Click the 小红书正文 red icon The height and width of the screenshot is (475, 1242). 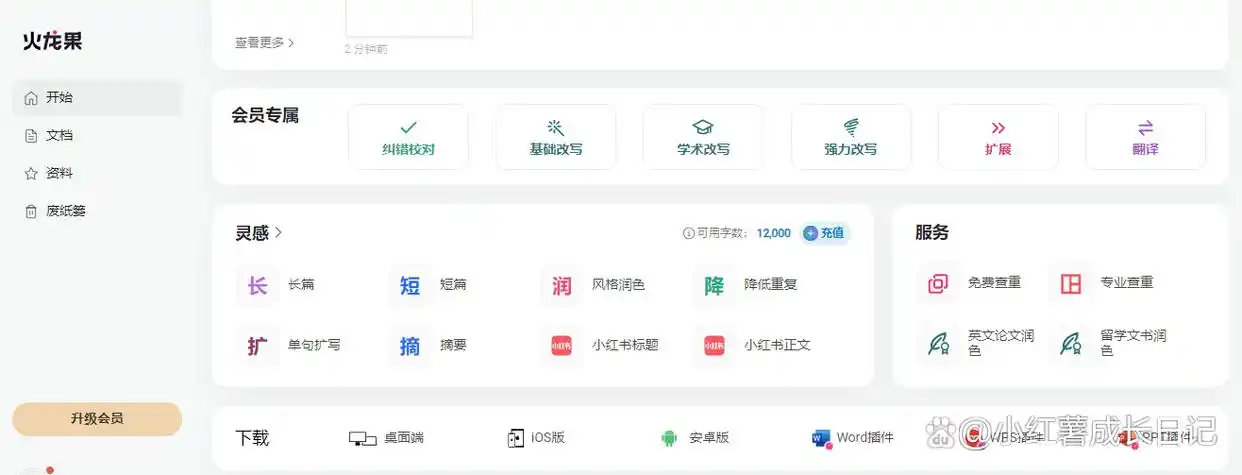(x=713, y=346)
